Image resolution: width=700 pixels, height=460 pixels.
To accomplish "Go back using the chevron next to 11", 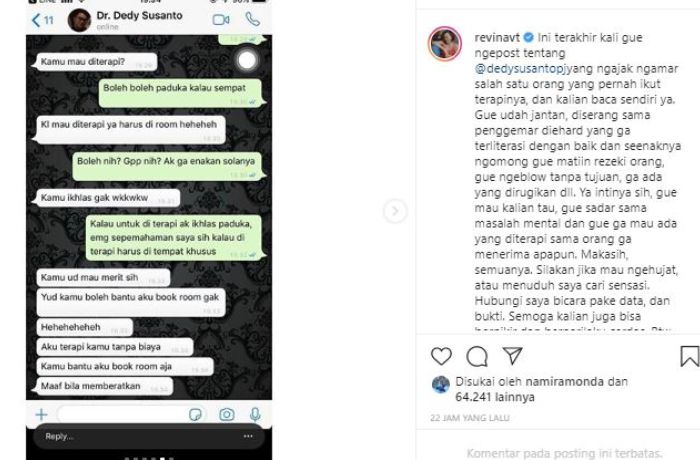I will 37,20.
